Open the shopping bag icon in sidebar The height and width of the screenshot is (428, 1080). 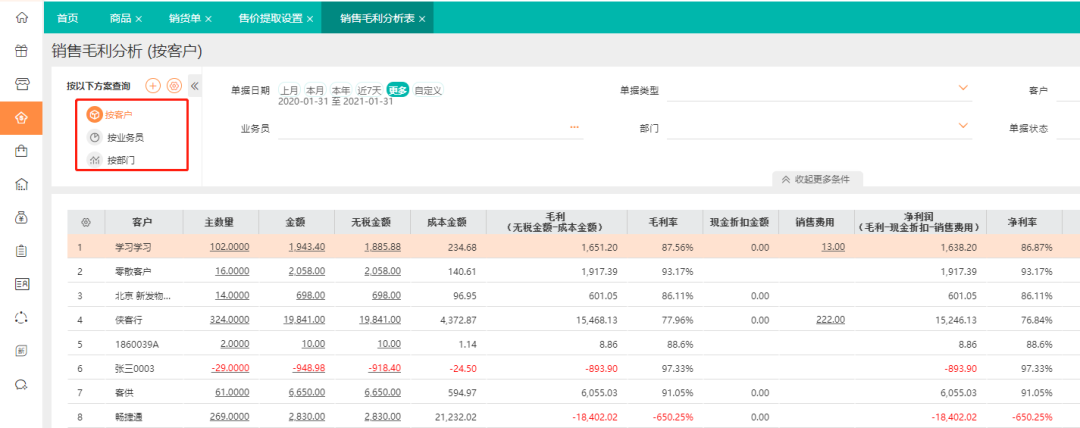point(21,150)
